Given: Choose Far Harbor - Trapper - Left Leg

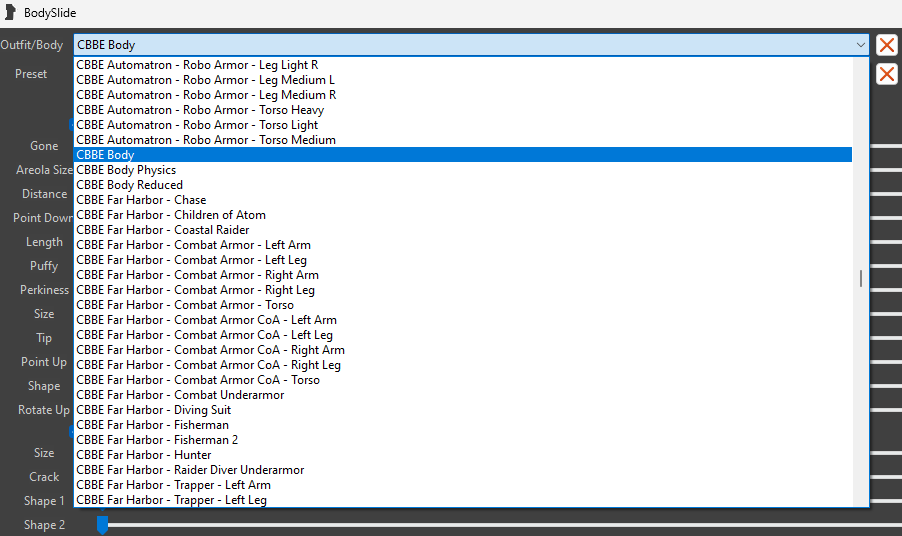Looking at the screenshot, I should [x=463, y=500].
